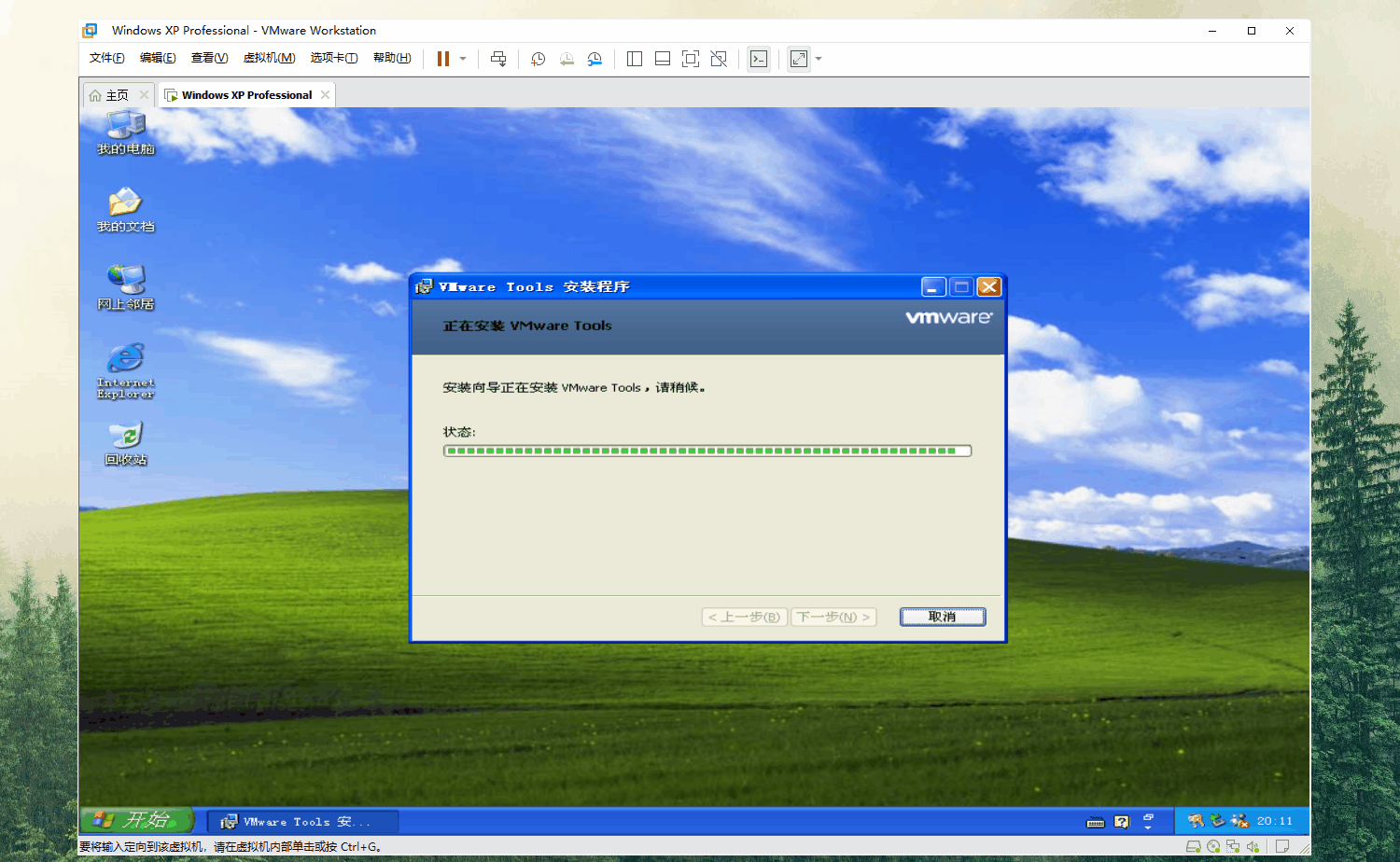Click the VMware Workstation title bar icon

click(90, 31)
